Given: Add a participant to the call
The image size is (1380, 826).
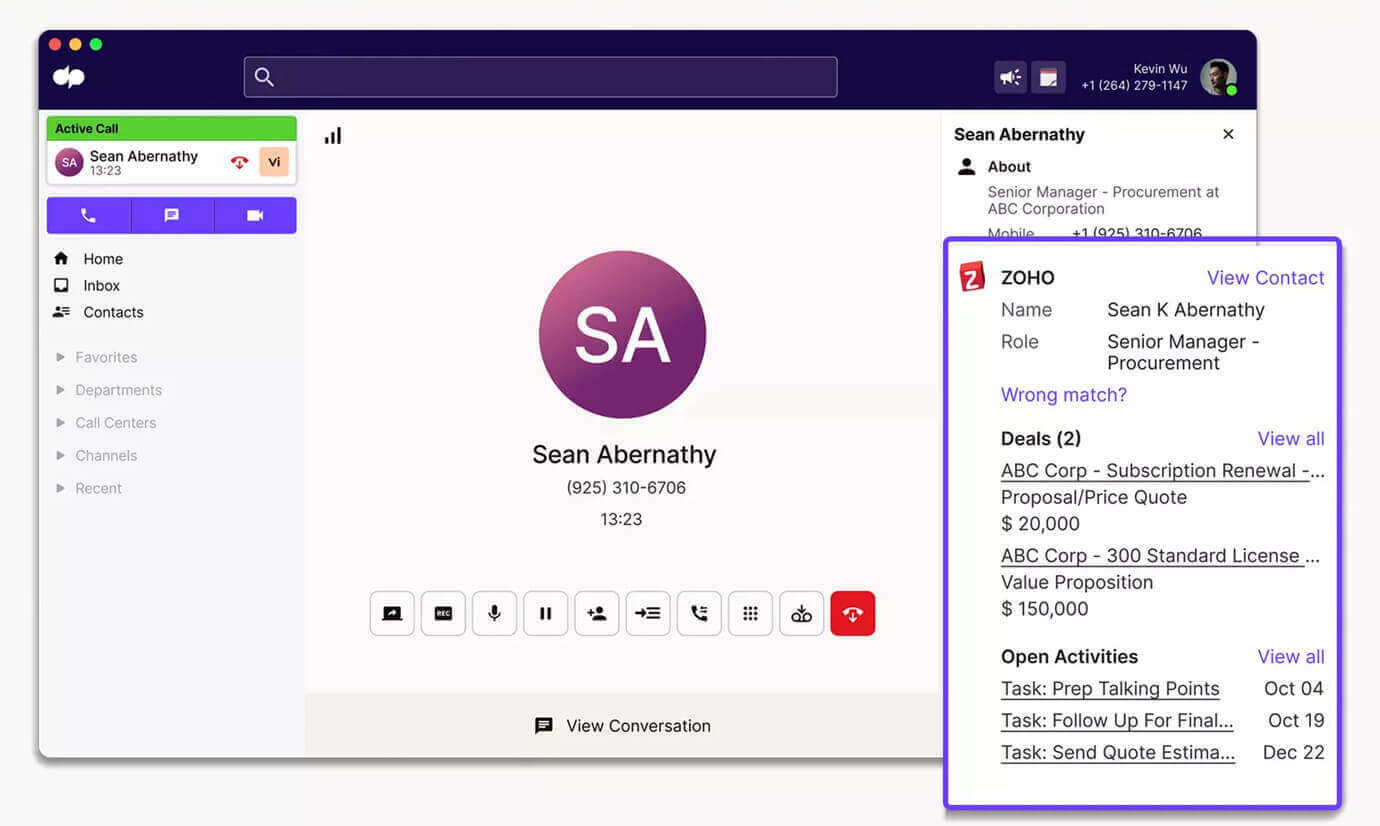Looking at the screenshot, I should (x=597, y=613).
